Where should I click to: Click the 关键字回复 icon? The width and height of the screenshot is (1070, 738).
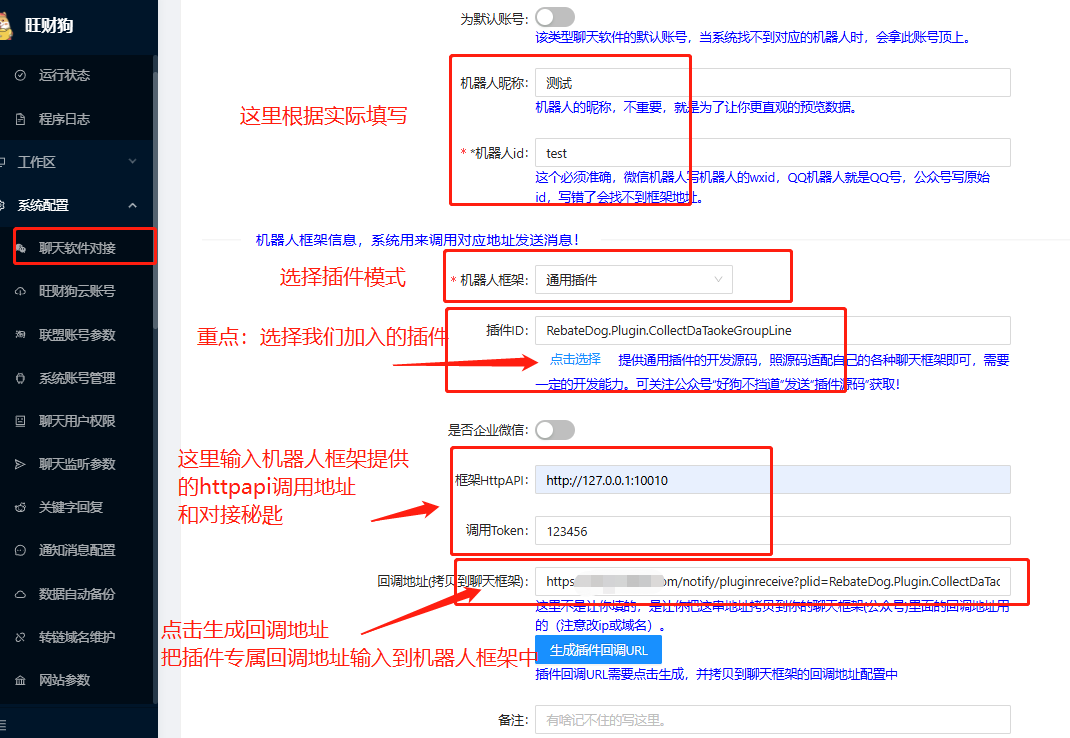click(x=20, y=507)
